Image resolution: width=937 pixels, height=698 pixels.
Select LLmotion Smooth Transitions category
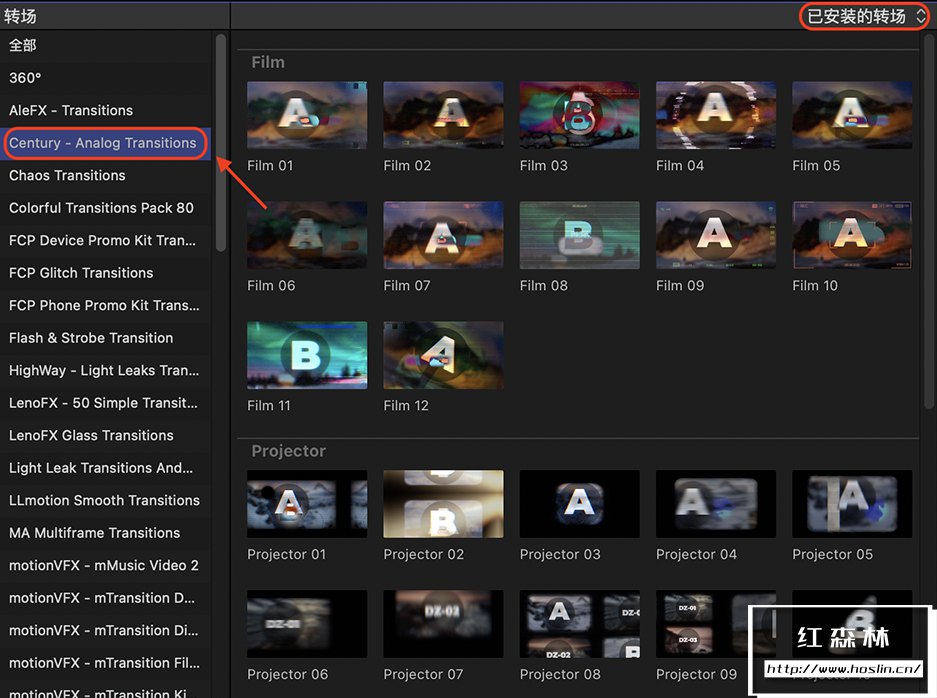[105, 500]
